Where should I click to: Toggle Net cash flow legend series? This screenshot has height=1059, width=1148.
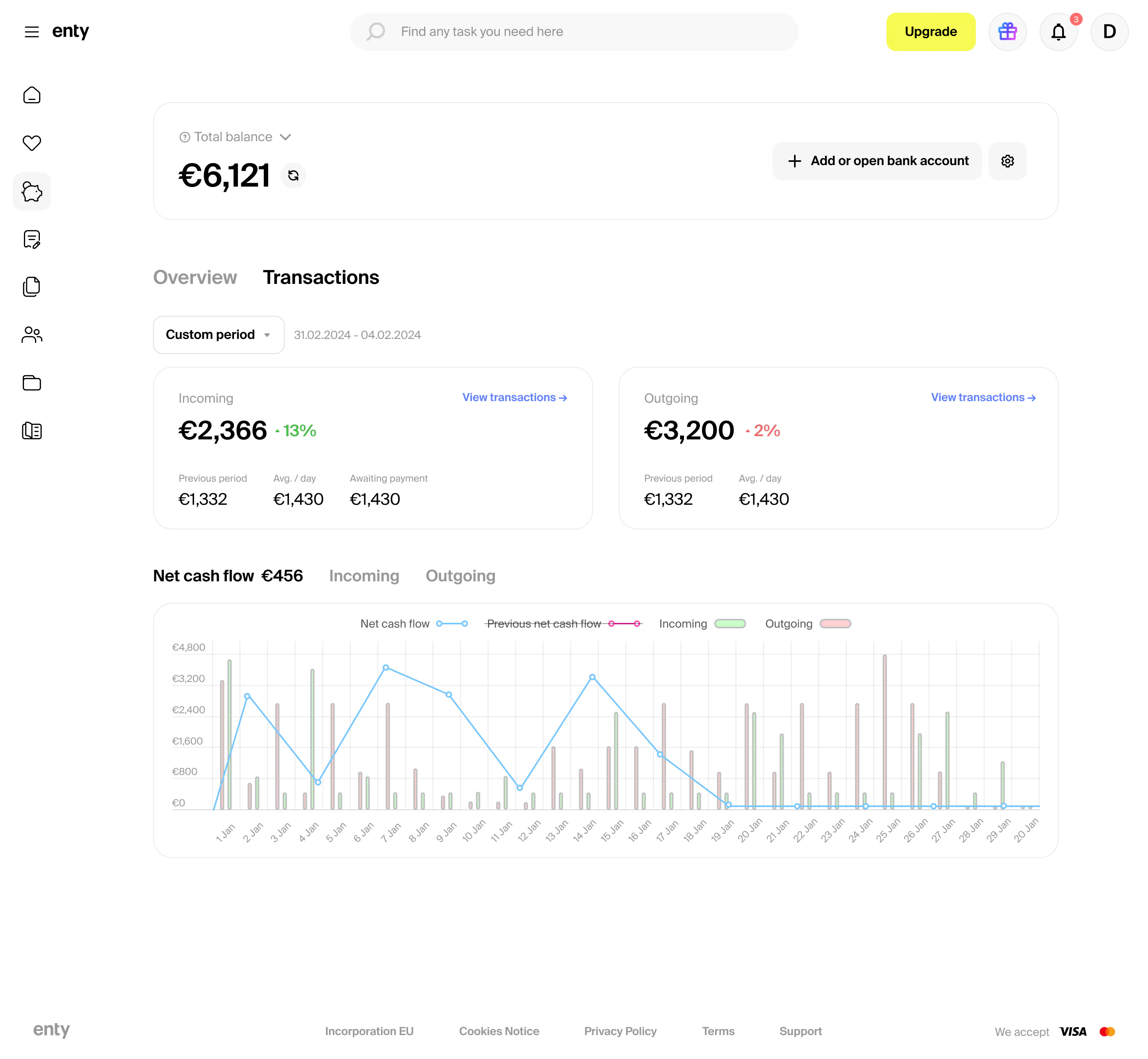(x=414, y=624)
